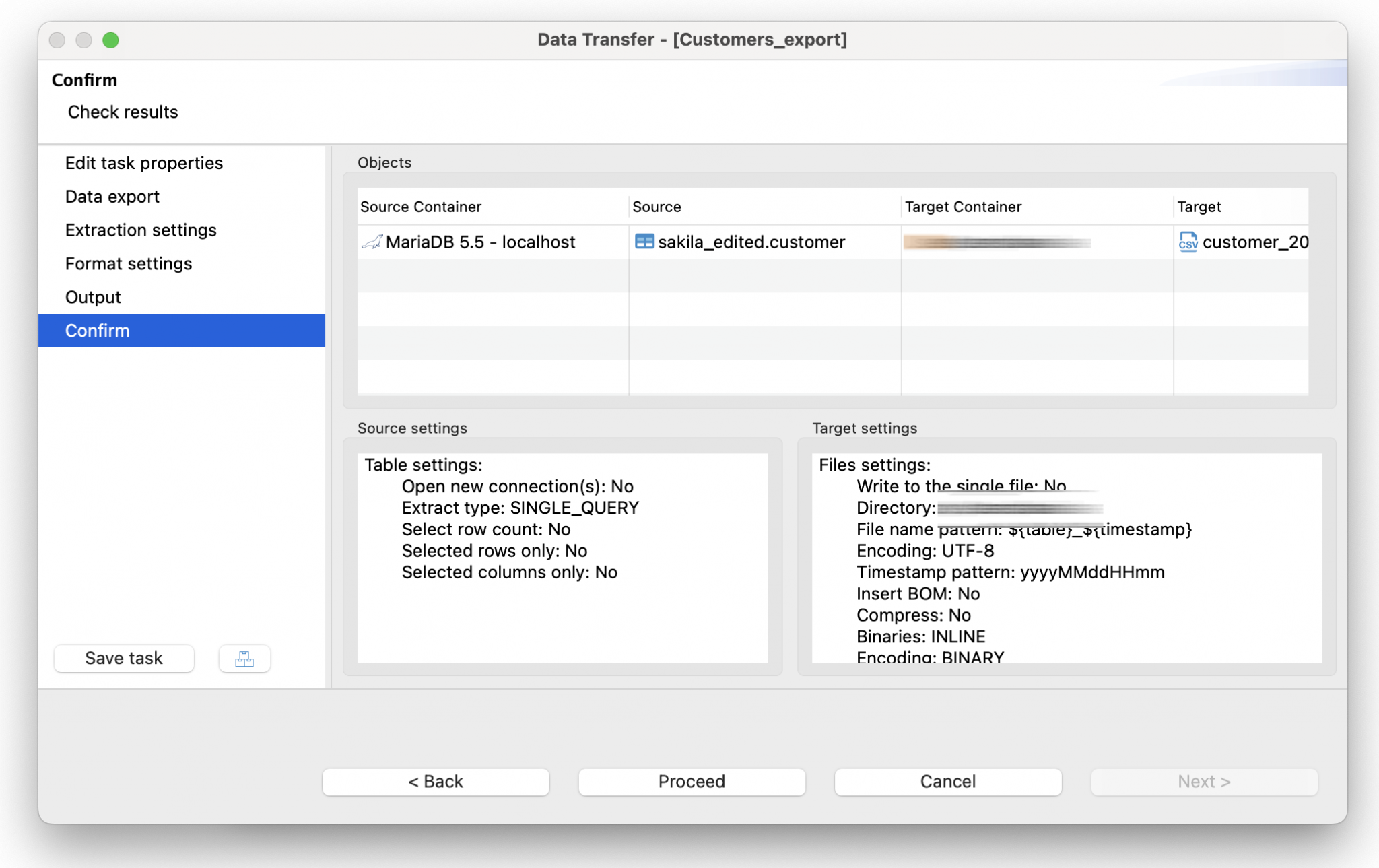The height and width of the screenshot is (868, 1379).
Task: Cancel the data transfer wizard
Action: [x=947, y=781]
